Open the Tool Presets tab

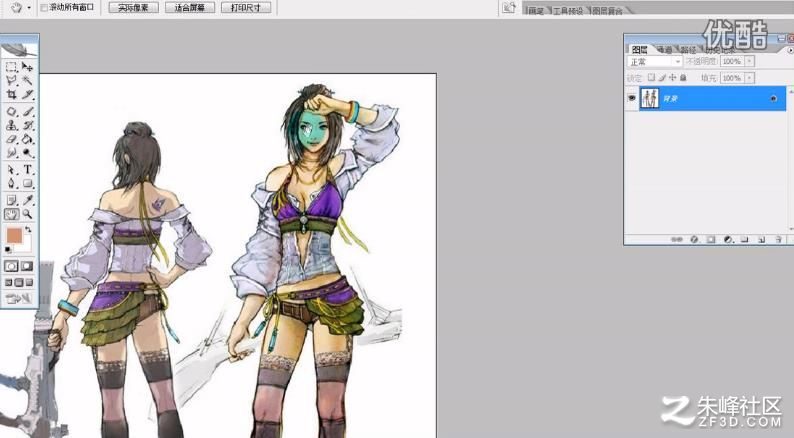[568, 11]
